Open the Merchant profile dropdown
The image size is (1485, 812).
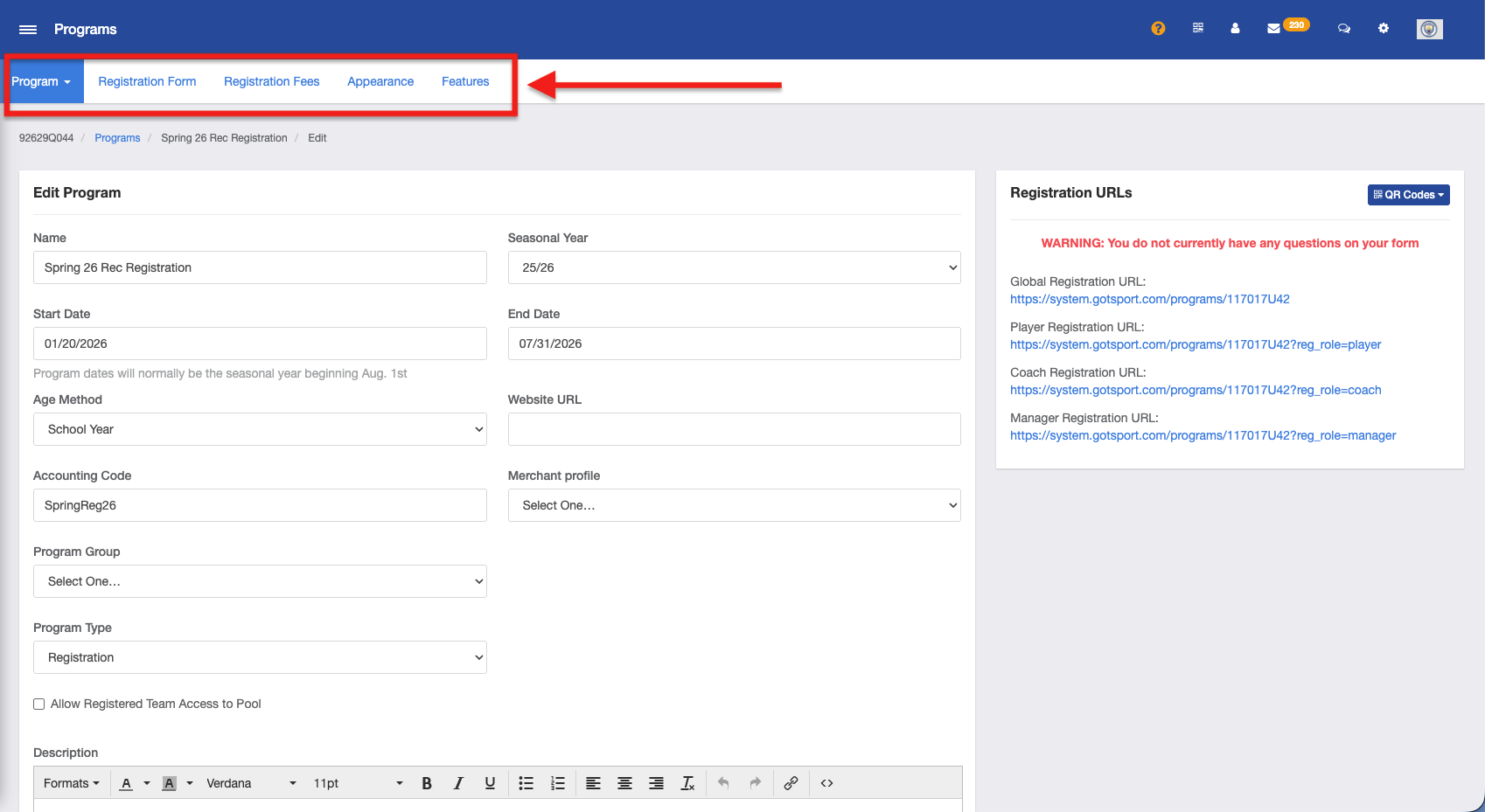734,505
